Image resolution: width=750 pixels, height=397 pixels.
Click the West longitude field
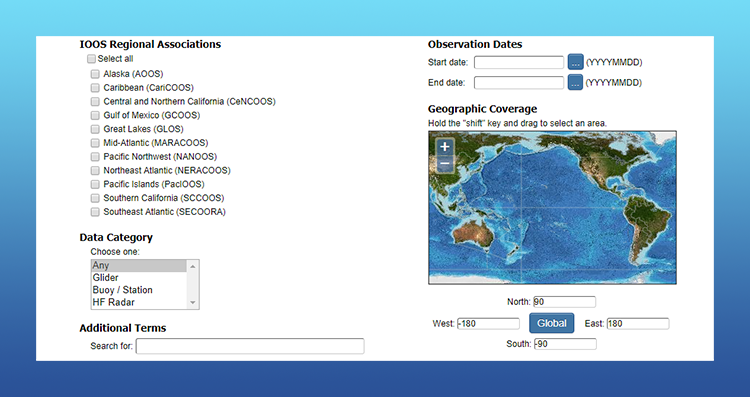[x=488, y=324]
